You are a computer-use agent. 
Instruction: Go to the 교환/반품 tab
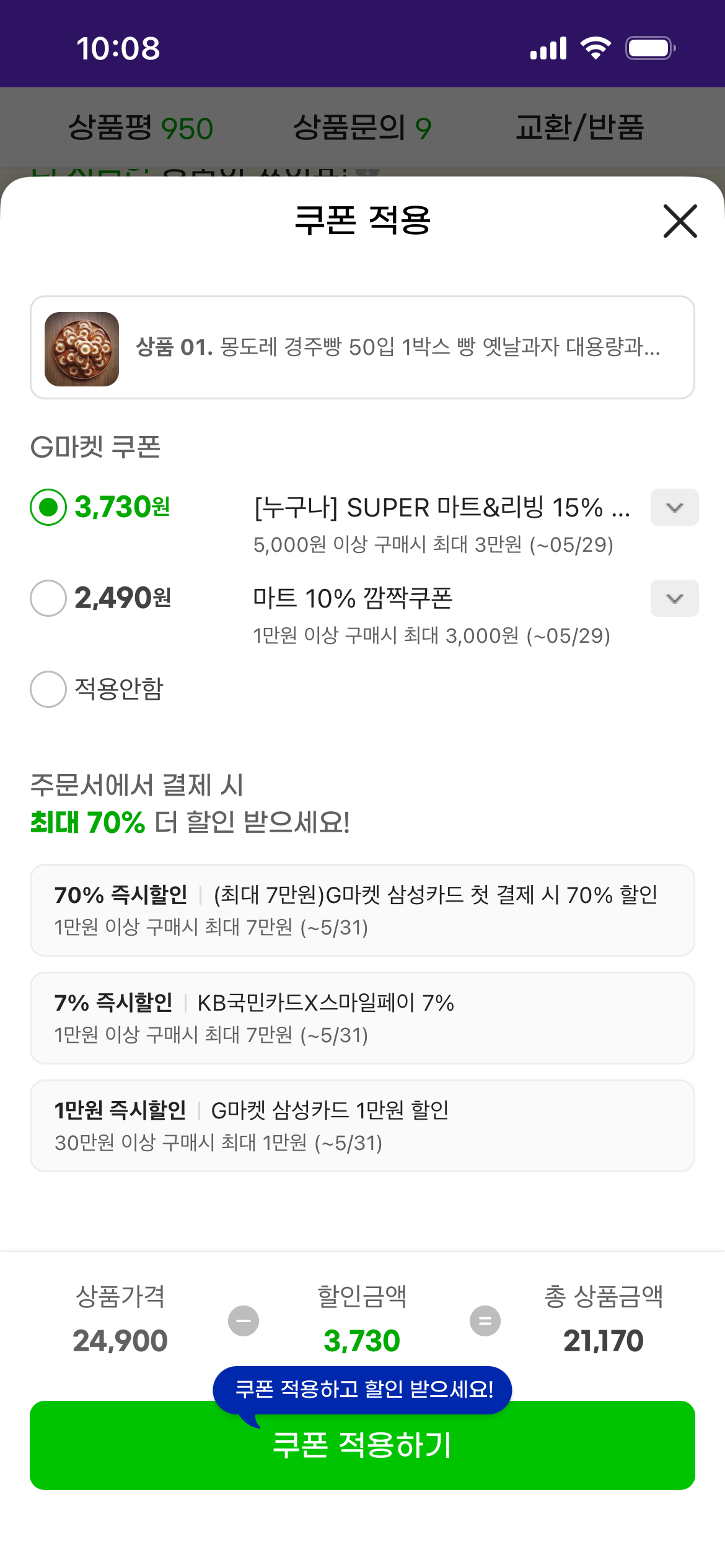point(580,128)
